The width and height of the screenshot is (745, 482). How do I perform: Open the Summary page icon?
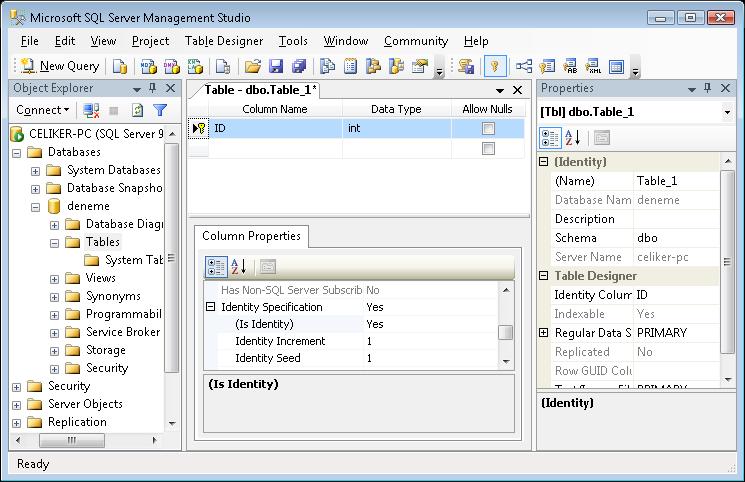[x=351, y=66]
